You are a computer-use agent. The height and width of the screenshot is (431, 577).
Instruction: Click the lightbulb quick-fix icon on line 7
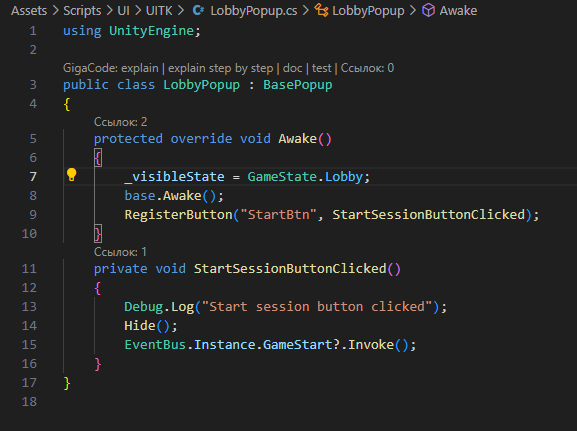[71, 175]
